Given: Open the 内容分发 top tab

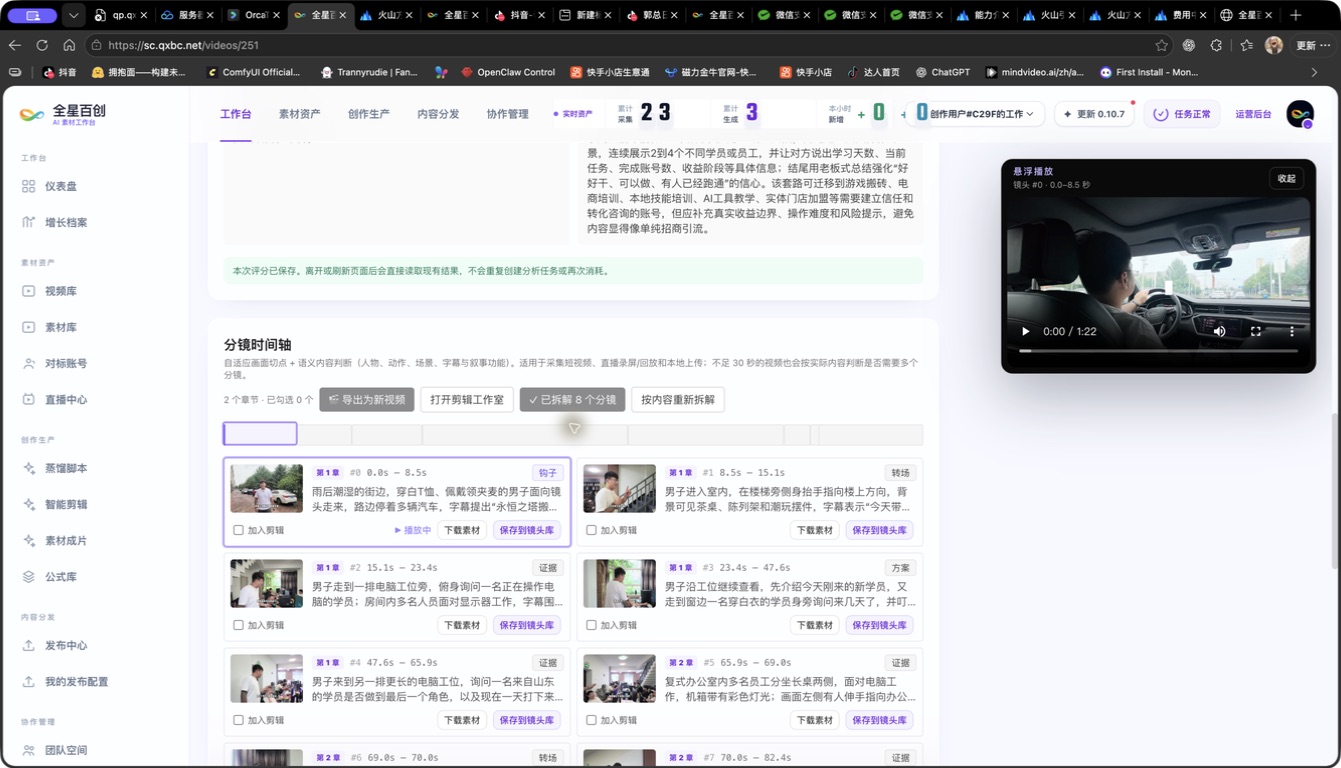Looking at the screenshot, I should click(x=438, y=114).
